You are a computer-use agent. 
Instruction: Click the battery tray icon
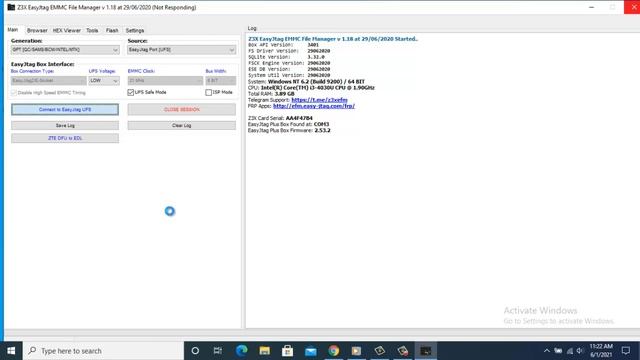coord(558,351)
